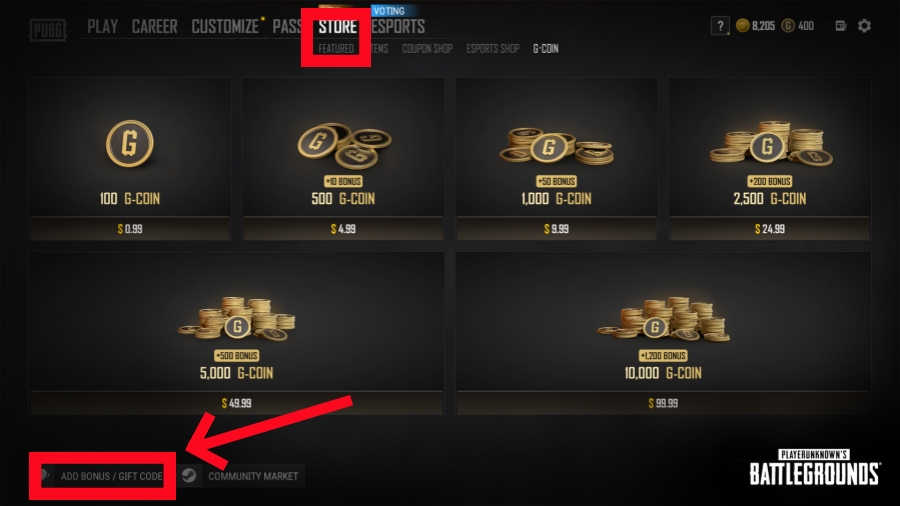Screen dimensions: 900x506
Task: Open the settings gear icon
Action: [x=864, y=26]
